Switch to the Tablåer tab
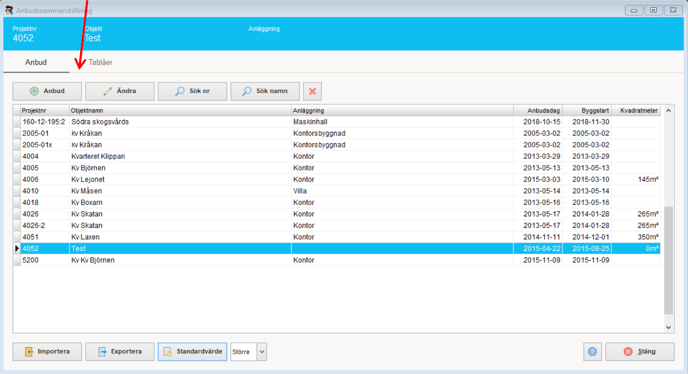This screenshot has height=374, width=688. [x=100, y=62]
